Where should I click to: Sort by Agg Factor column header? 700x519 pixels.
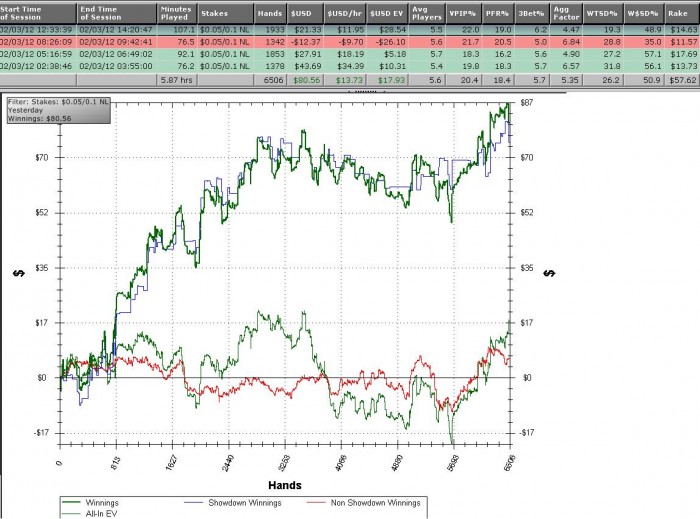[566, 13]
